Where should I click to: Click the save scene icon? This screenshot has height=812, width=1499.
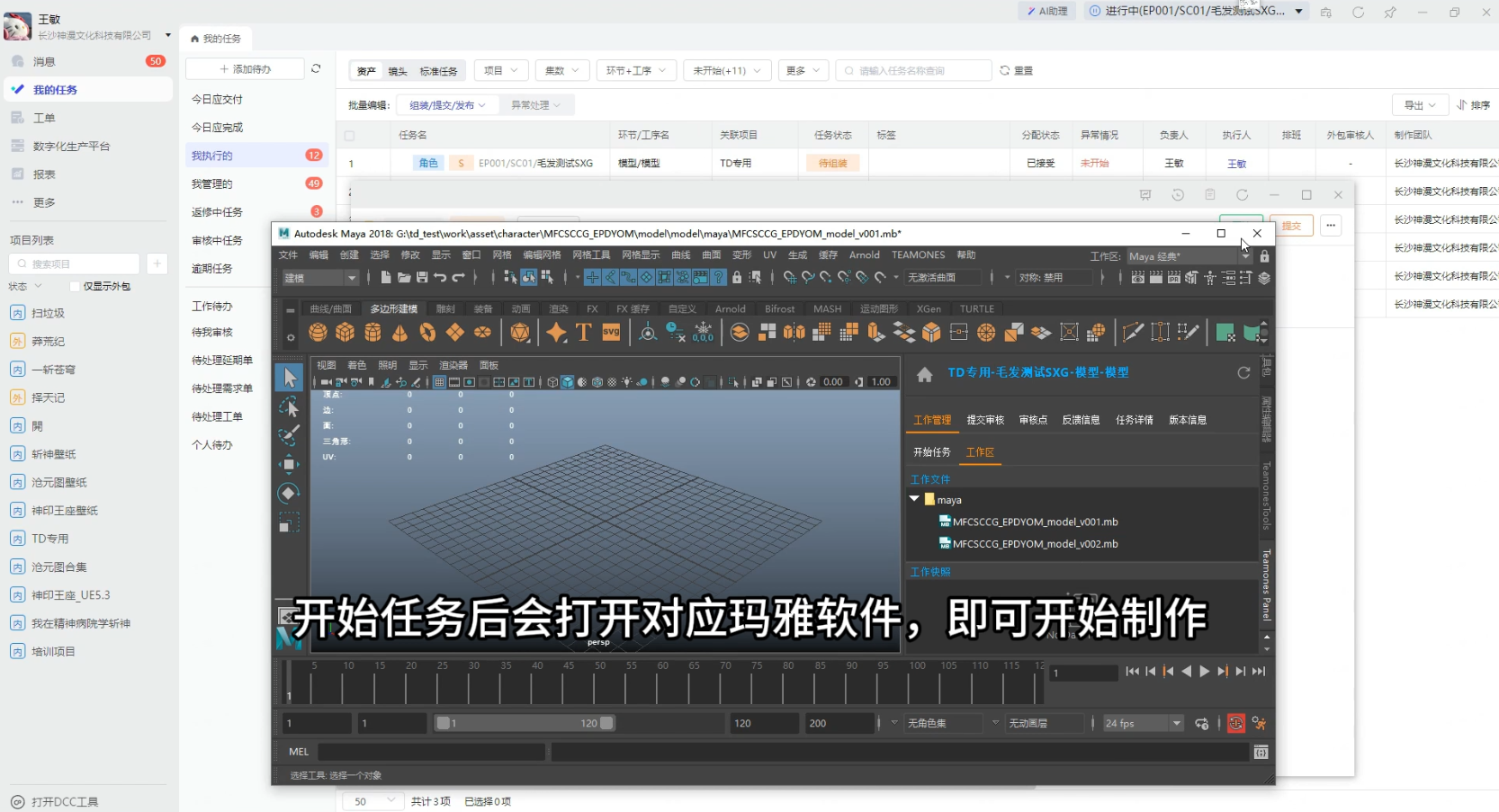click(x=422, y=278)
